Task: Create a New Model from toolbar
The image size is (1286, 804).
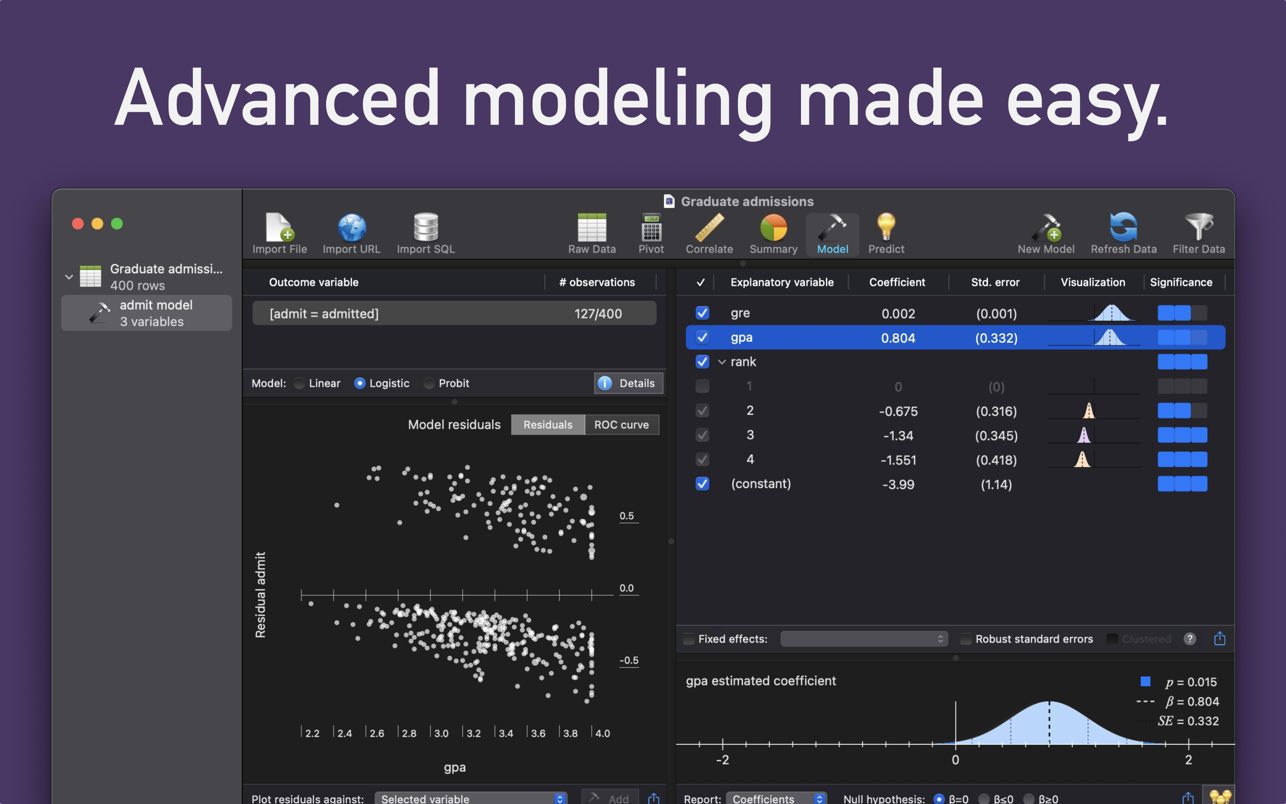Action: 1045,229
